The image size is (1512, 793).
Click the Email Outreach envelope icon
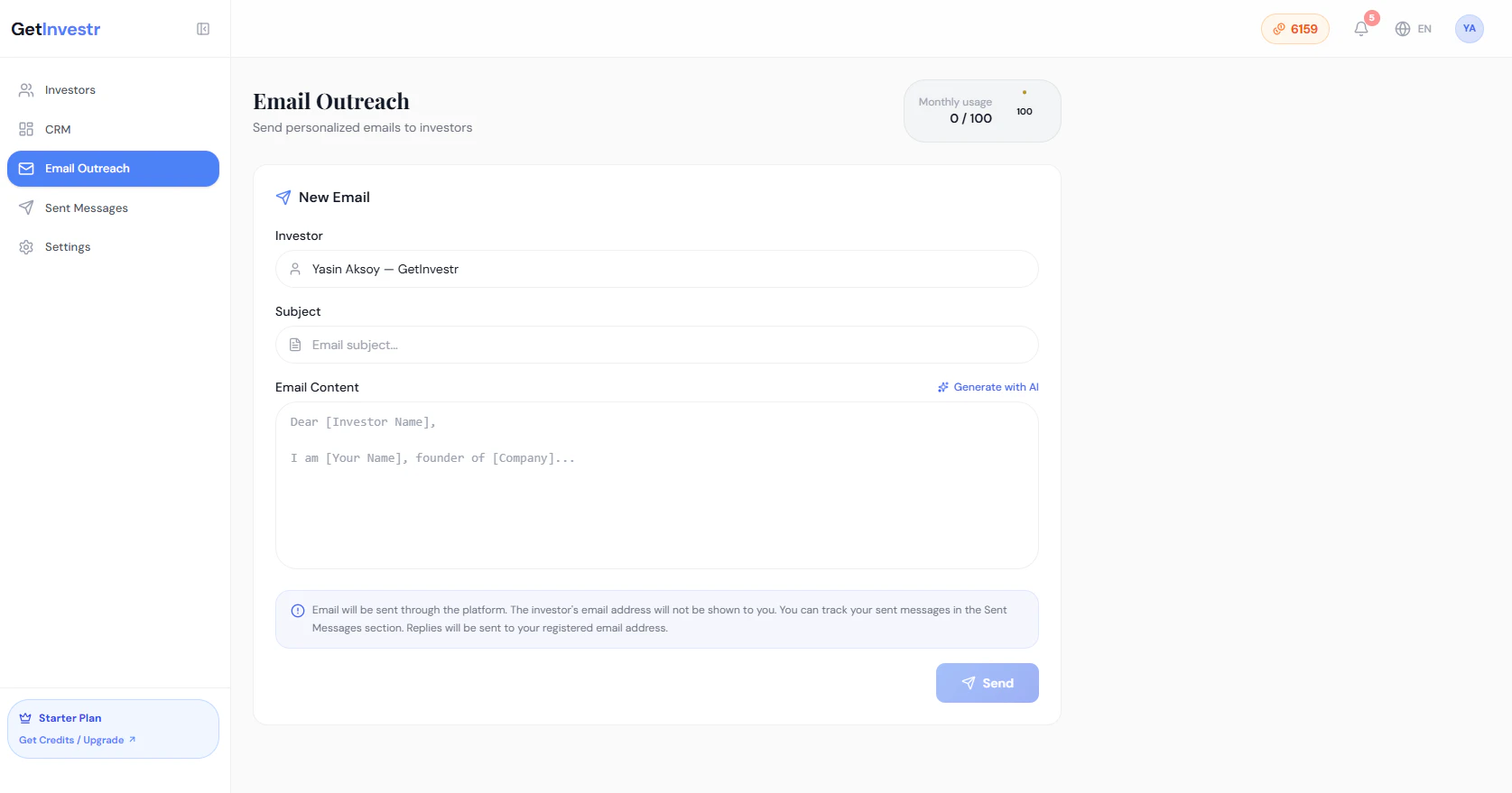[26, 169]
